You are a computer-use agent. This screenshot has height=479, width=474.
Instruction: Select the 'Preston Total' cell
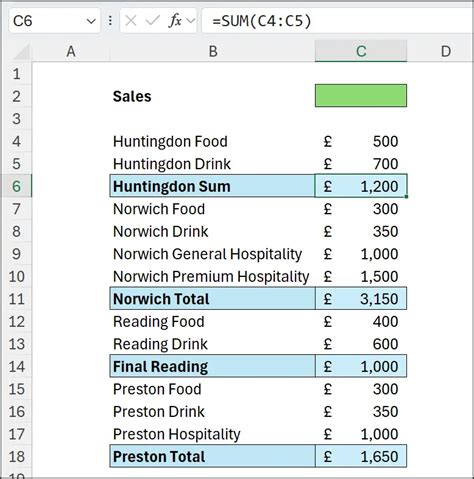click(x=213, y=456)
